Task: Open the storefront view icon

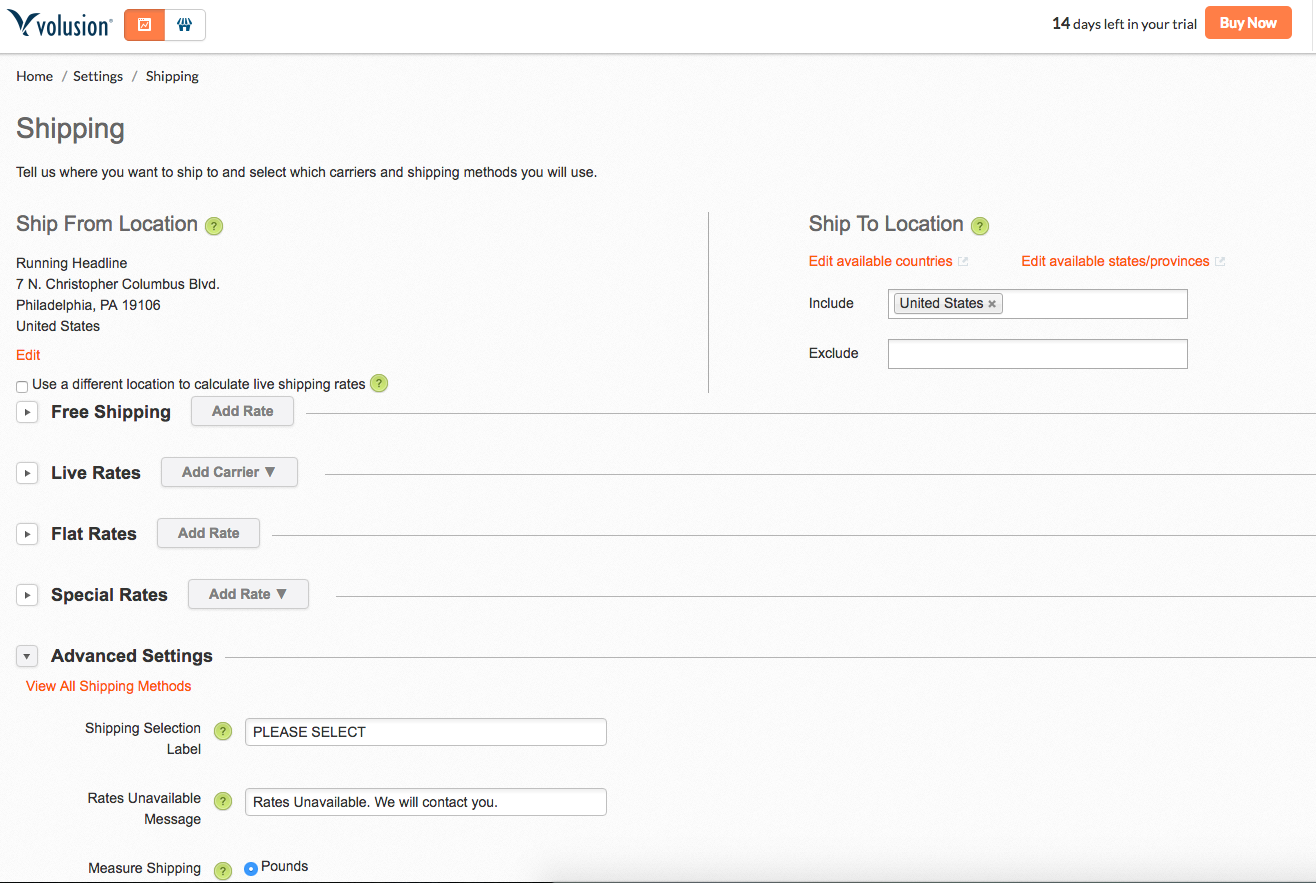Action: point(185,25)
